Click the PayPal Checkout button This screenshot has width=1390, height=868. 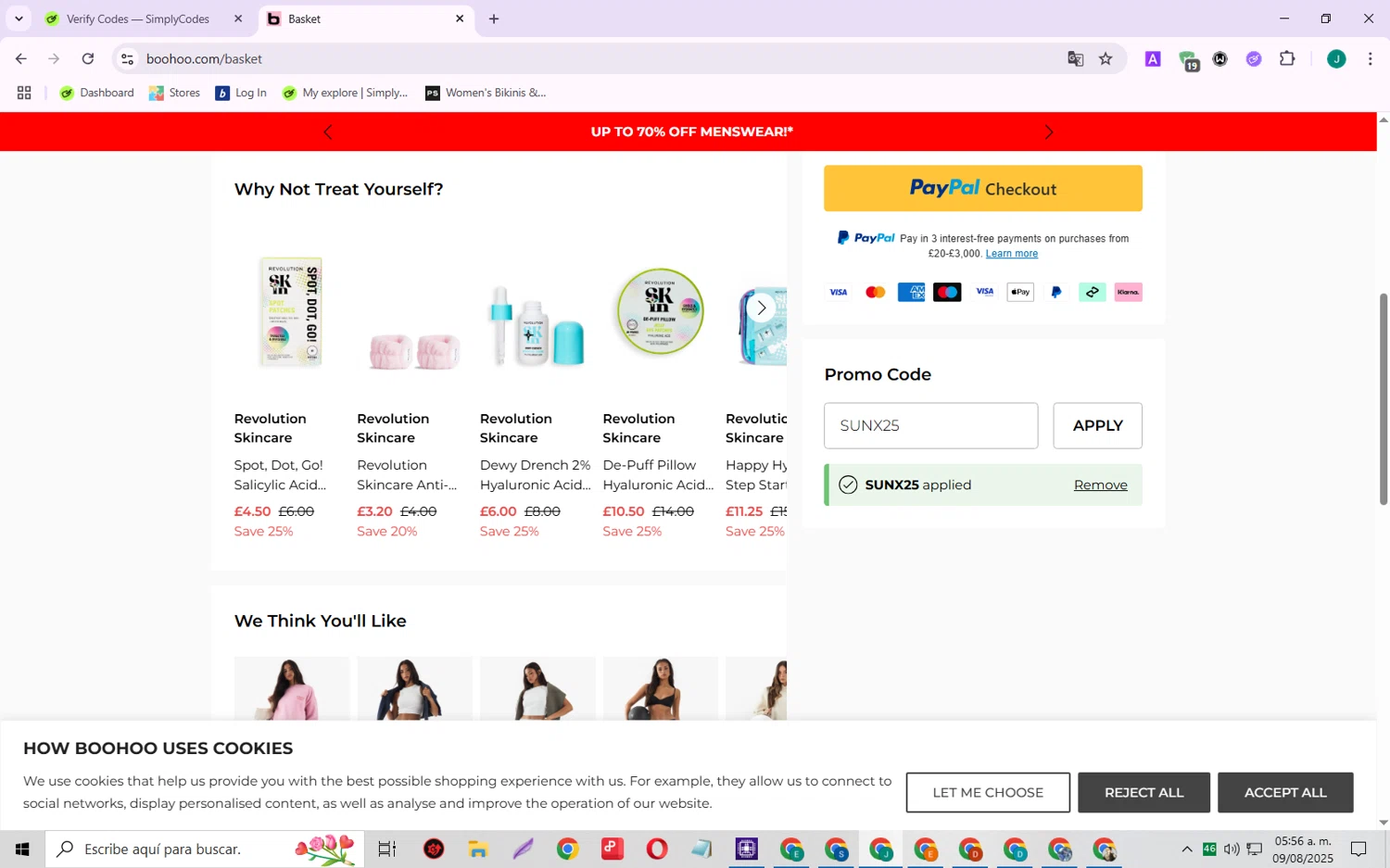[982, 188]
